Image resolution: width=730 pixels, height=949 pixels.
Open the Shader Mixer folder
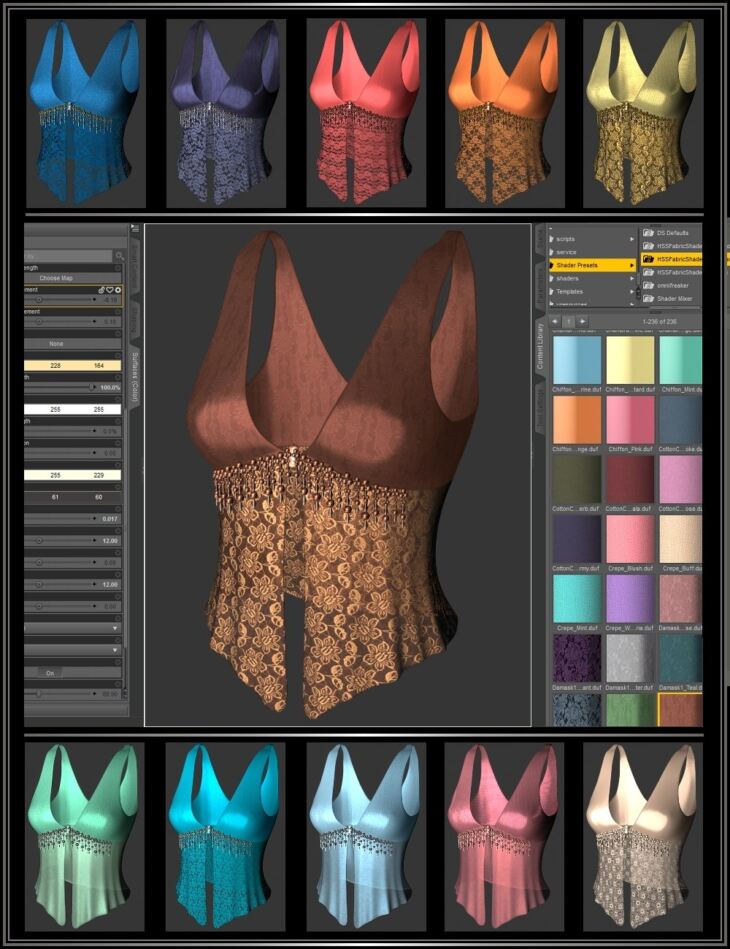[672, 298]
